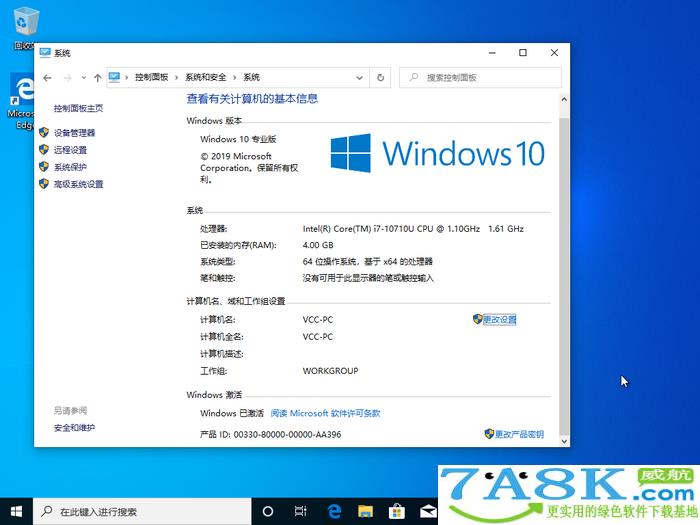Select the System breadcrumb item
700x525 pixels.
click(251, 77)
